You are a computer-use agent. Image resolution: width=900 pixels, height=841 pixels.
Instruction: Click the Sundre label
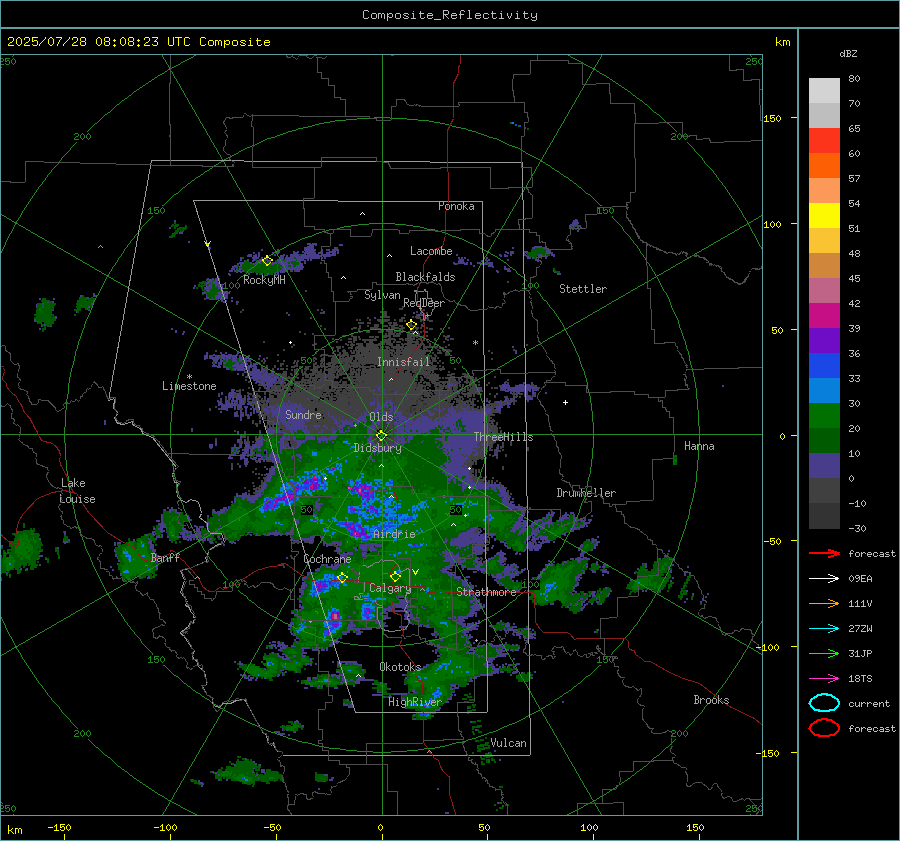click(304, 415)
